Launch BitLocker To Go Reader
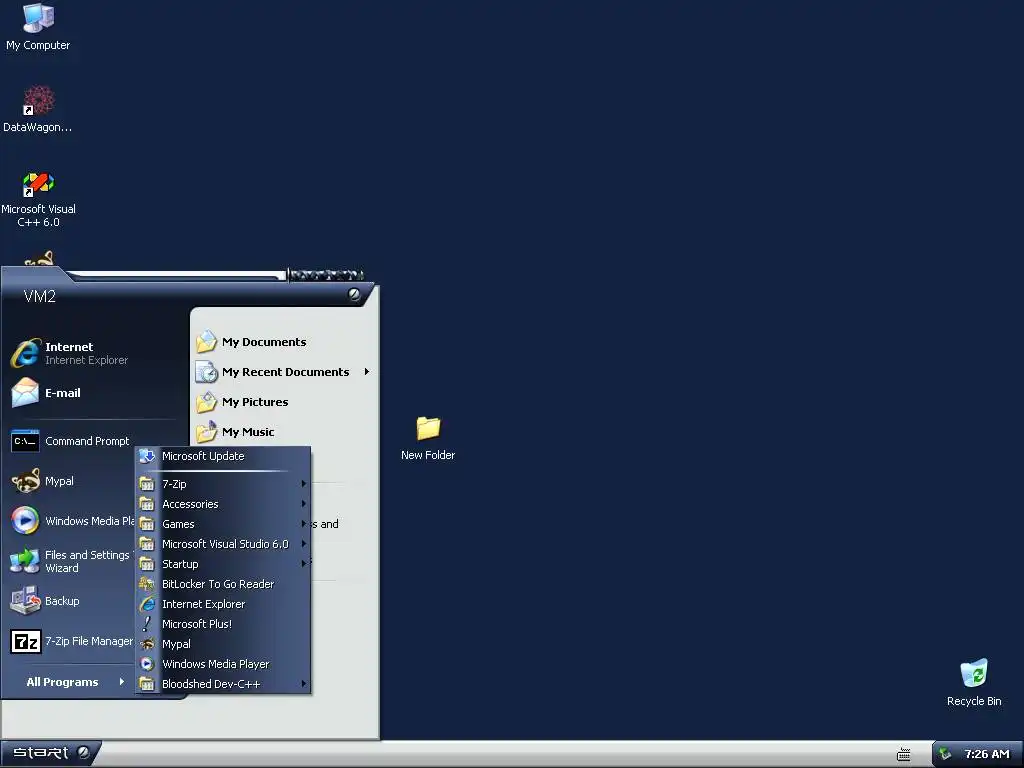Image resolution: width=1024 pixels, height=768 pixels. pos(223,584)
